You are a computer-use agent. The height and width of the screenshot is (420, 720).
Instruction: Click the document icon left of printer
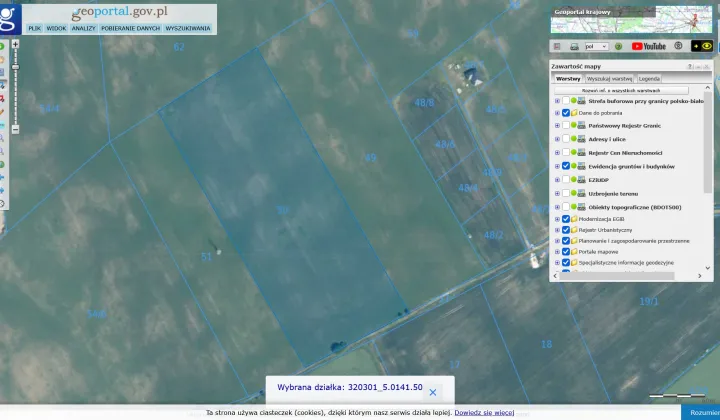(x=557, y=46)
